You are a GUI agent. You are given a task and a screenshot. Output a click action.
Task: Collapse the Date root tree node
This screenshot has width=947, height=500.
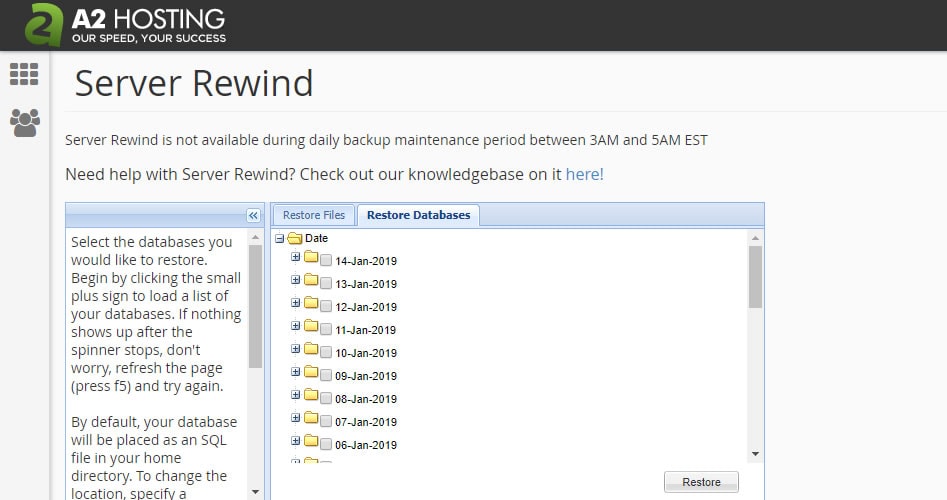click(279, 239)
